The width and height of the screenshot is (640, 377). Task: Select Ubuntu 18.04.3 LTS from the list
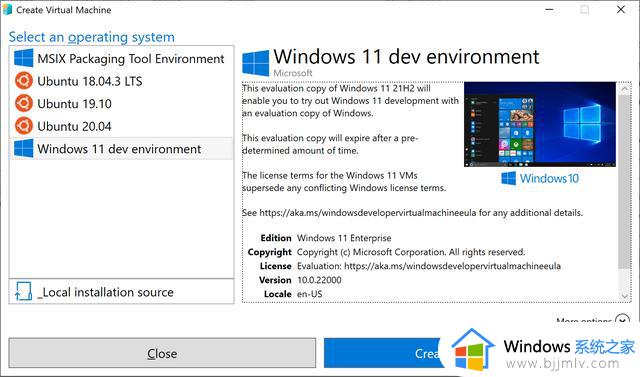pos(122,81)
